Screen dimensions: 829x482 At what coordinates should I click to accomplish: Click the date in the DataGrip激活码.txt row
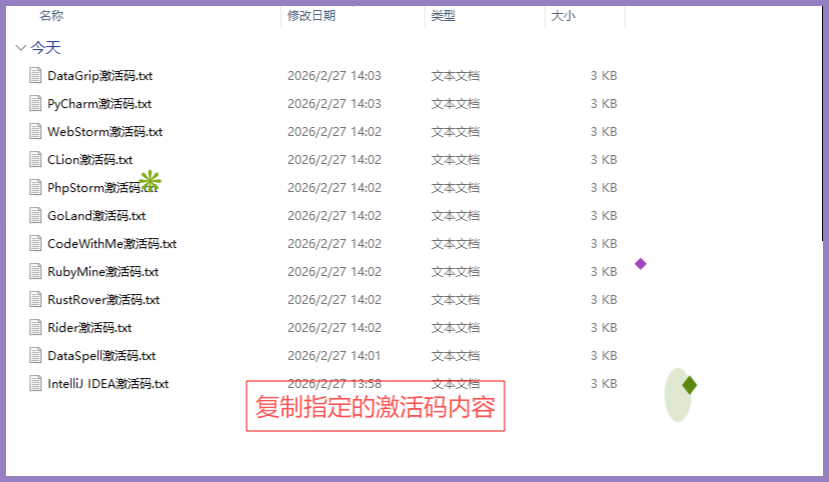coord(334,76)
